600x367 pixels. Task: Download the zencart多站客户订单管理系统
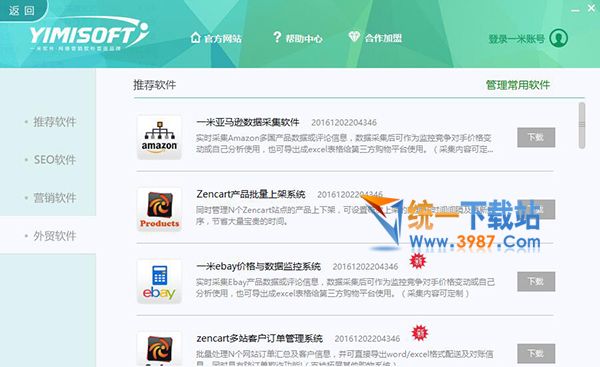536,353
